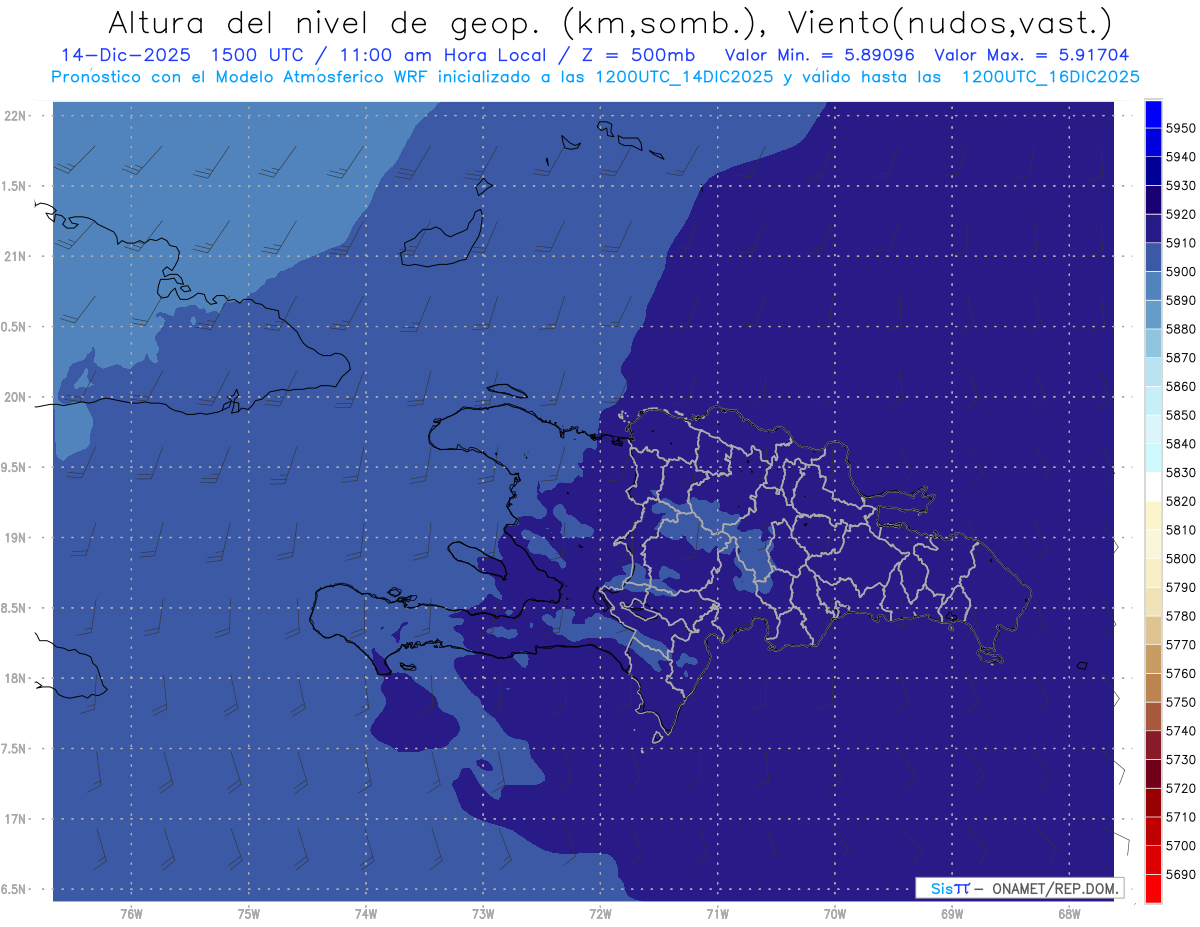Click the '5910' colorbar label
This screenshot has width=1200, height=927.
click(x=1180, y=243)
